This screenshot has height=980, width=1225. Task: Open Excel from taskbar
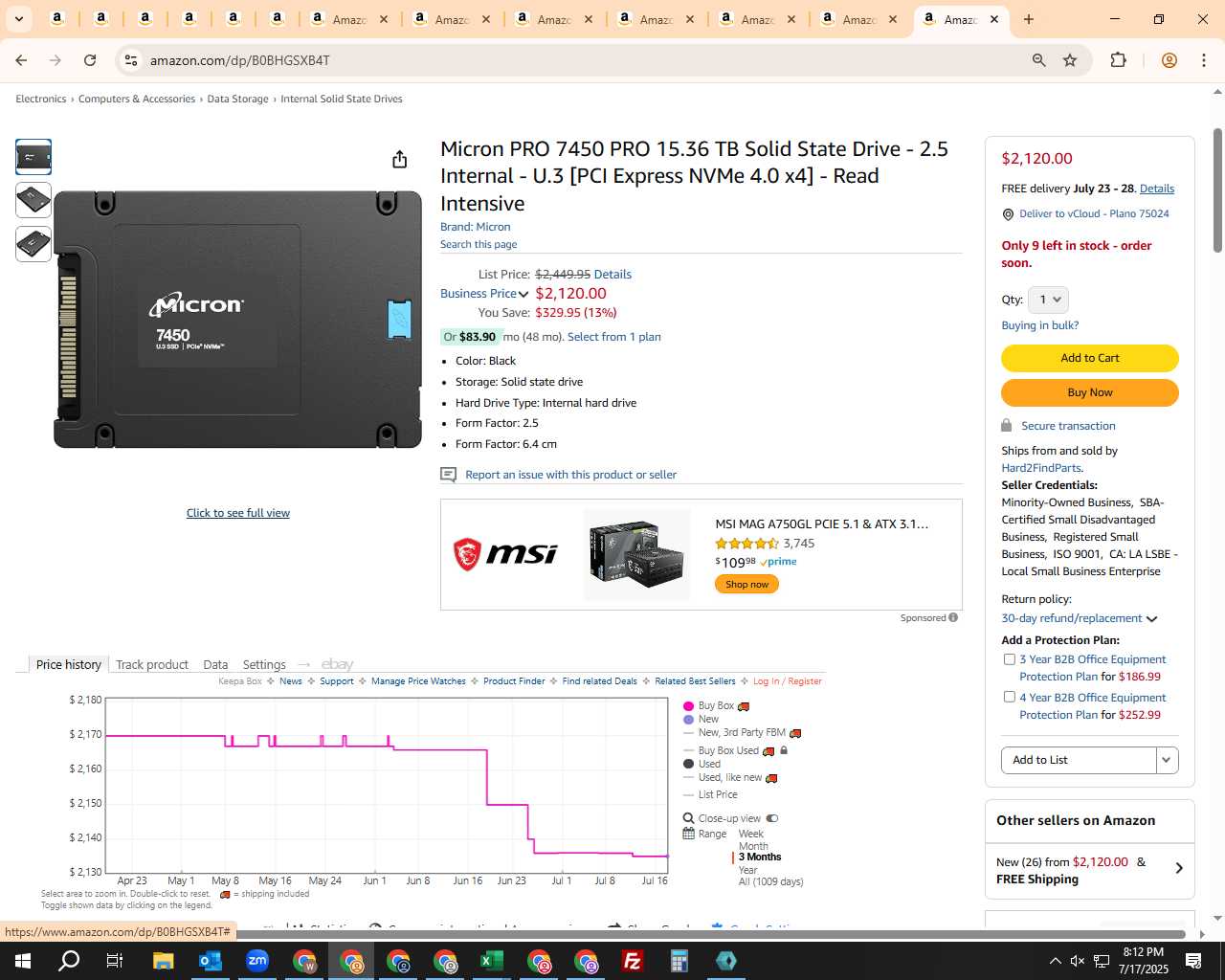pyautogui.click(x=492, y=961)
